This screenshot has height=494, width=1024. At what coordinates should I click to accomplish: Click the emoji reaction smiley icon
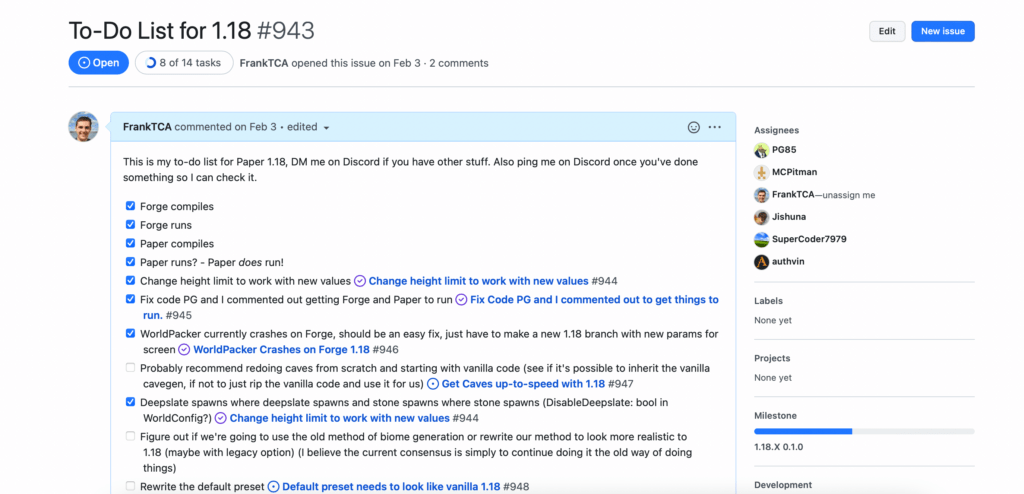tap(694, 127)
